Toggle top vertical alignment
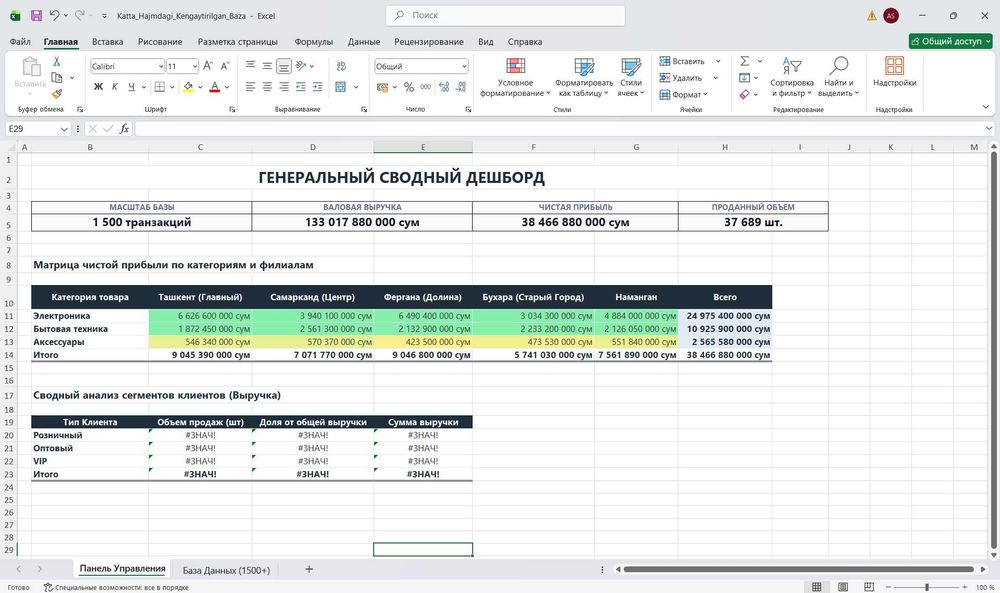1000x593 pixels. coord(251,66)
